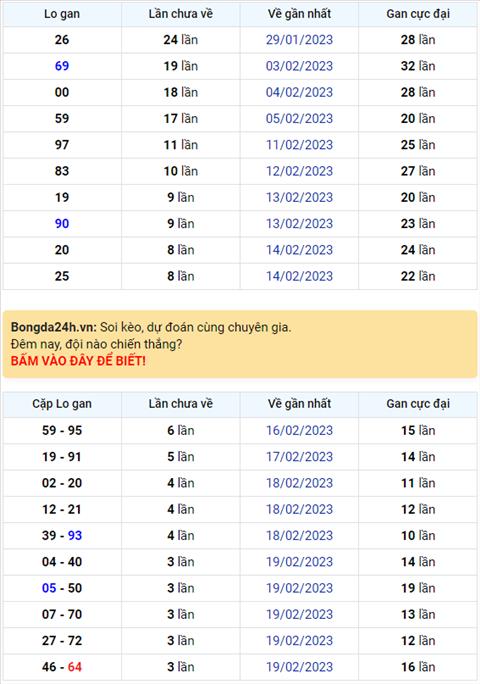The image size is (480, 684).
Task: Open the 04/02/2023 date link
Action: coord(299,92)
